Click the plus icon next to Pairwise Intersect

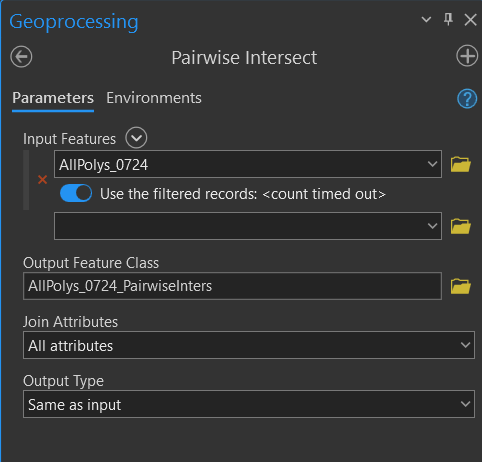(x=467, y=56)
